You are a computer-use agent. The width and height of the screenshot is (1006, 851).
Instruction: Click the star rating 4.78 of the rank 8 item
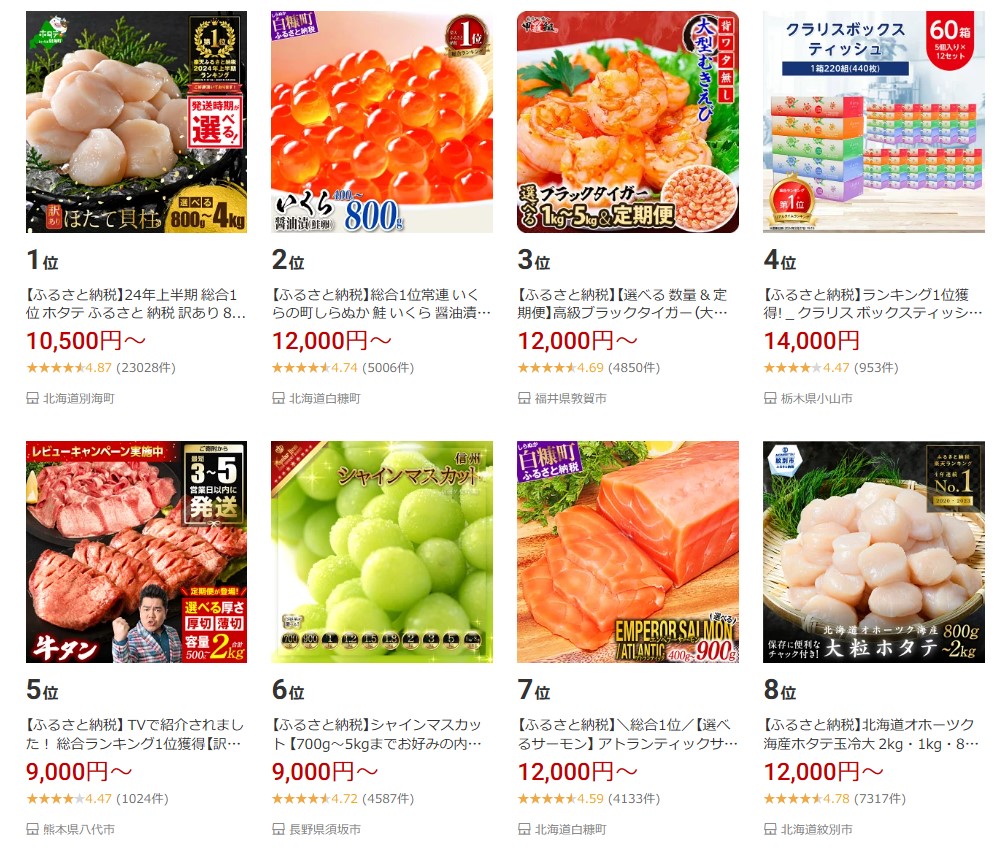coord(806,799)
